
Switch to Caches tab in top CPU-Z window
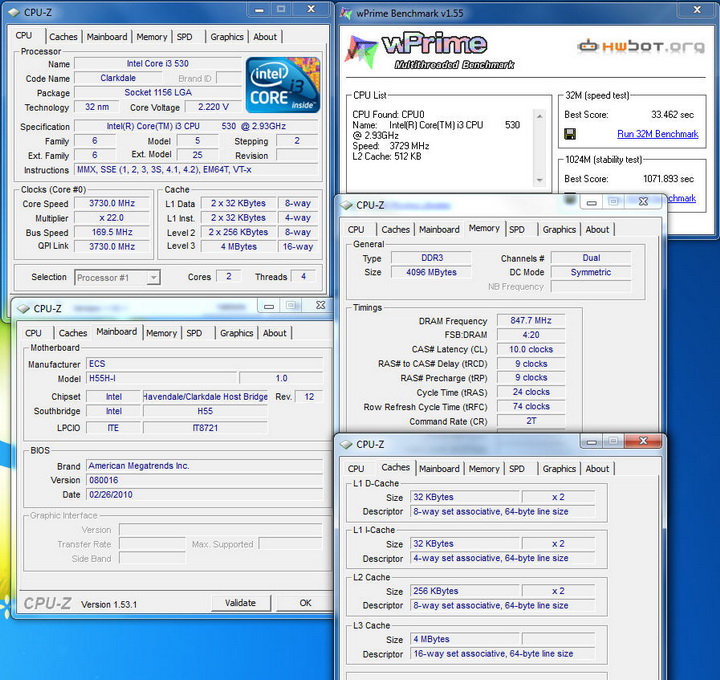63,37
